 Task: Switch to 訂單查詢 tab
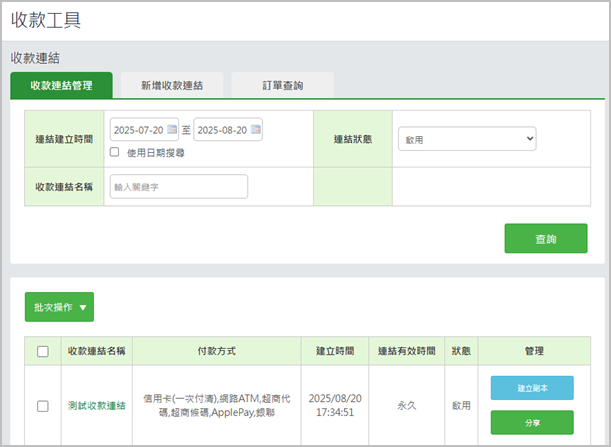point(283,86)
